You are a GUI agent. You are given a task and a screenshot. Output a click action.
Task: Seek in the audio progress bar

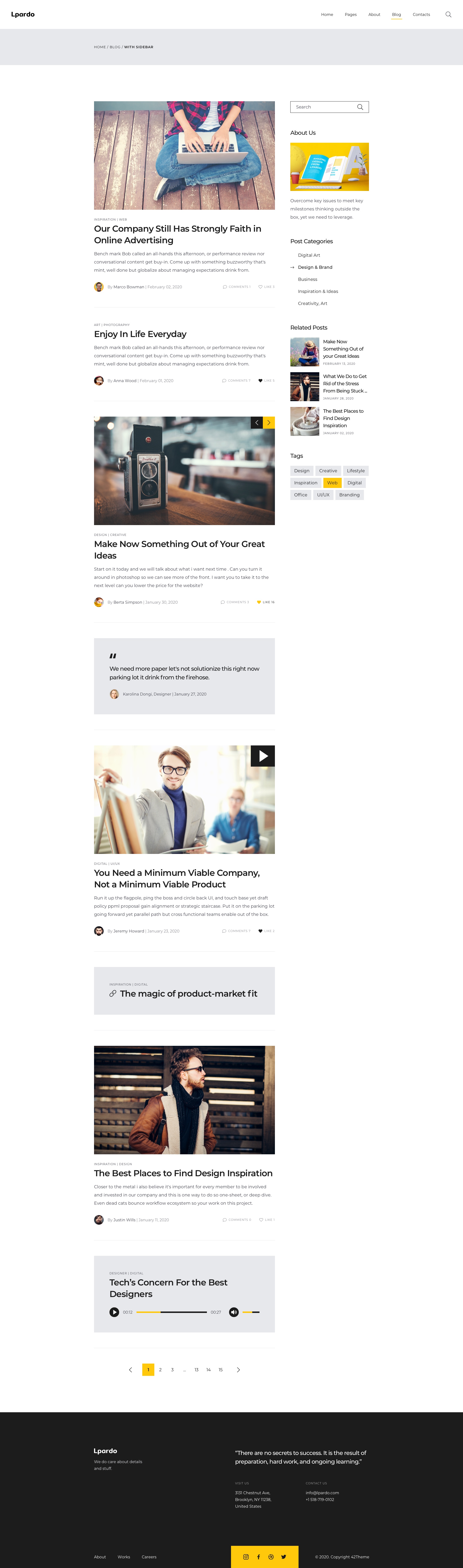(171, 1312)
